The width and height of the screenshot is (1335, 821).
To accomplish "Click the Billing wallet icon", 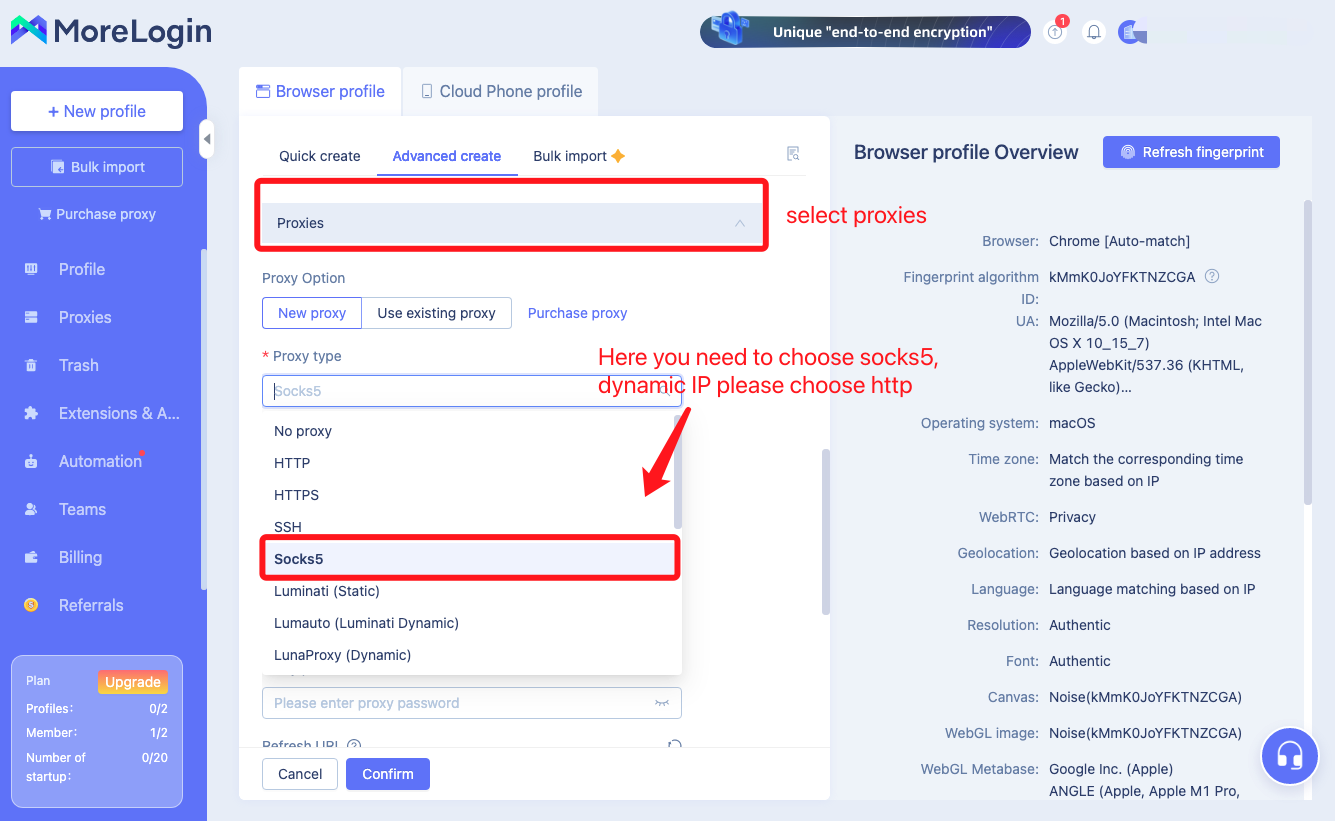I will (x=31, y=557).
